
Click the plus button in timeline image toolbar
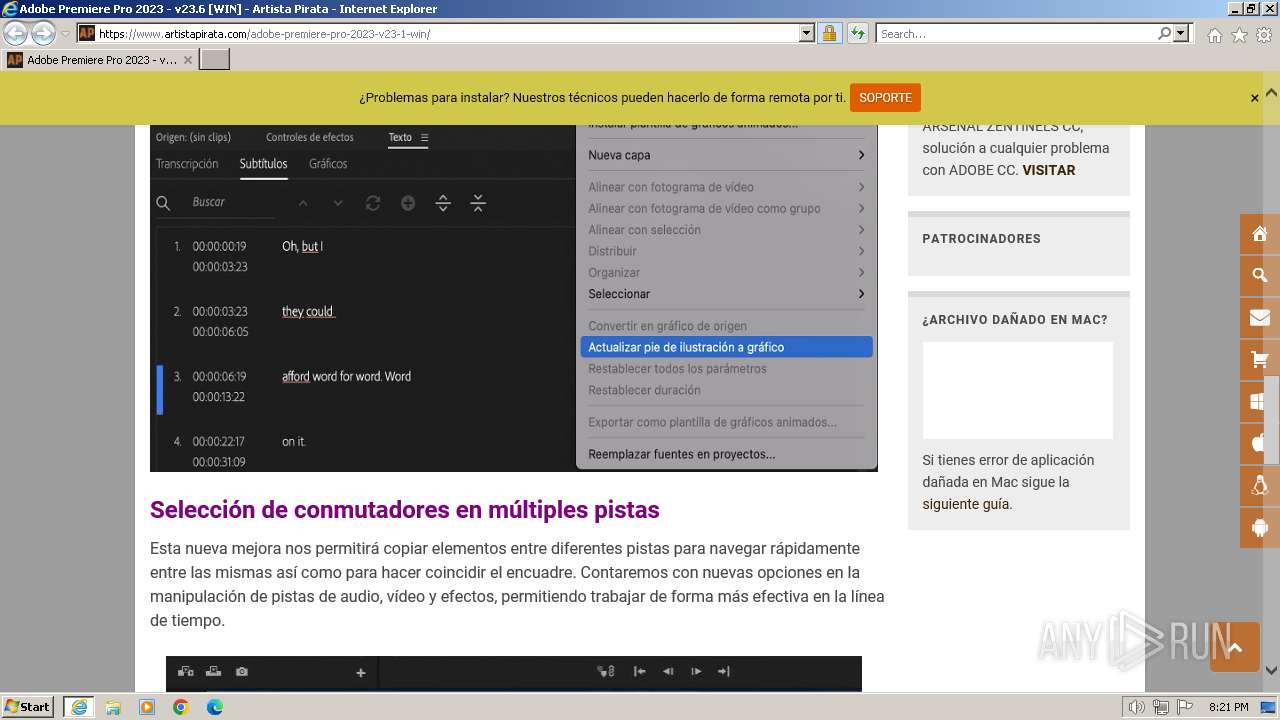[361, 673]
